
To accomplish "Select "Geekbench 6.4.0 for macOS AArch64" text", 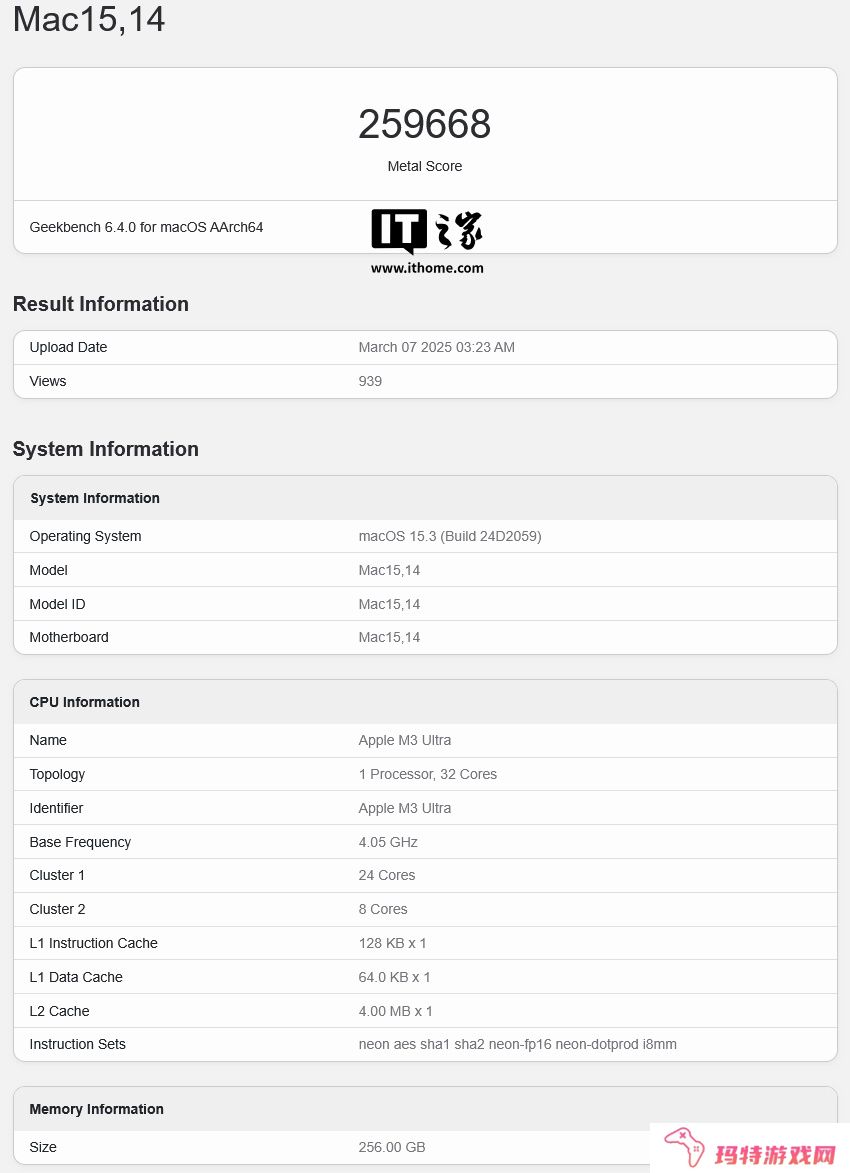I will pos(146,227).
